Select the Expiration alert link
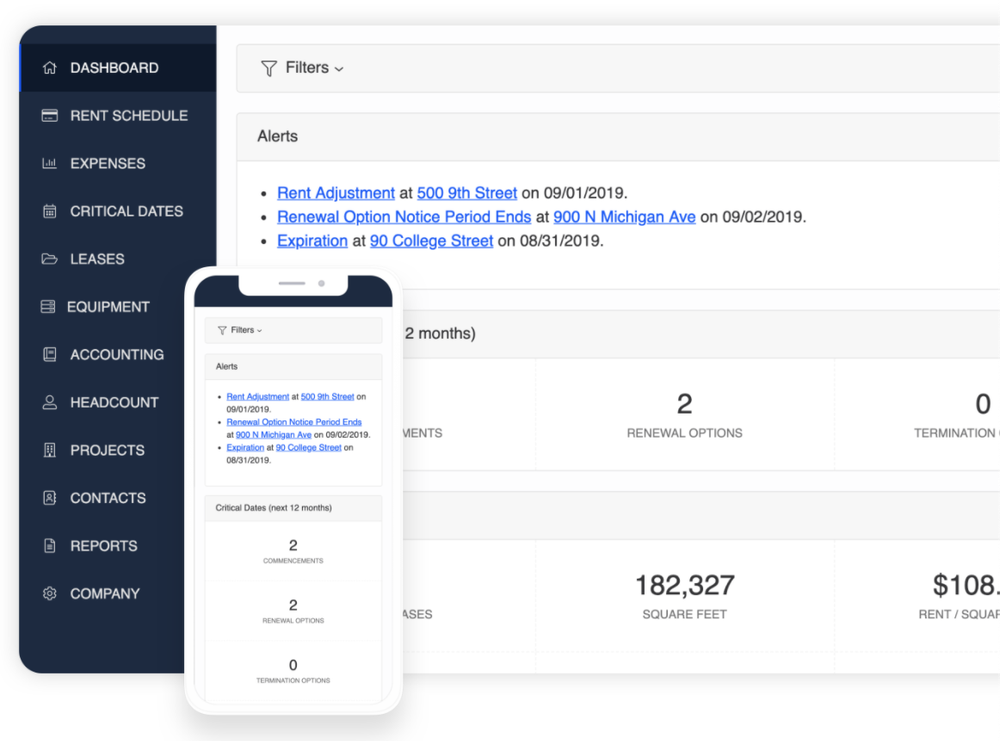The image size is (1000, 741). tap(311, 241)
